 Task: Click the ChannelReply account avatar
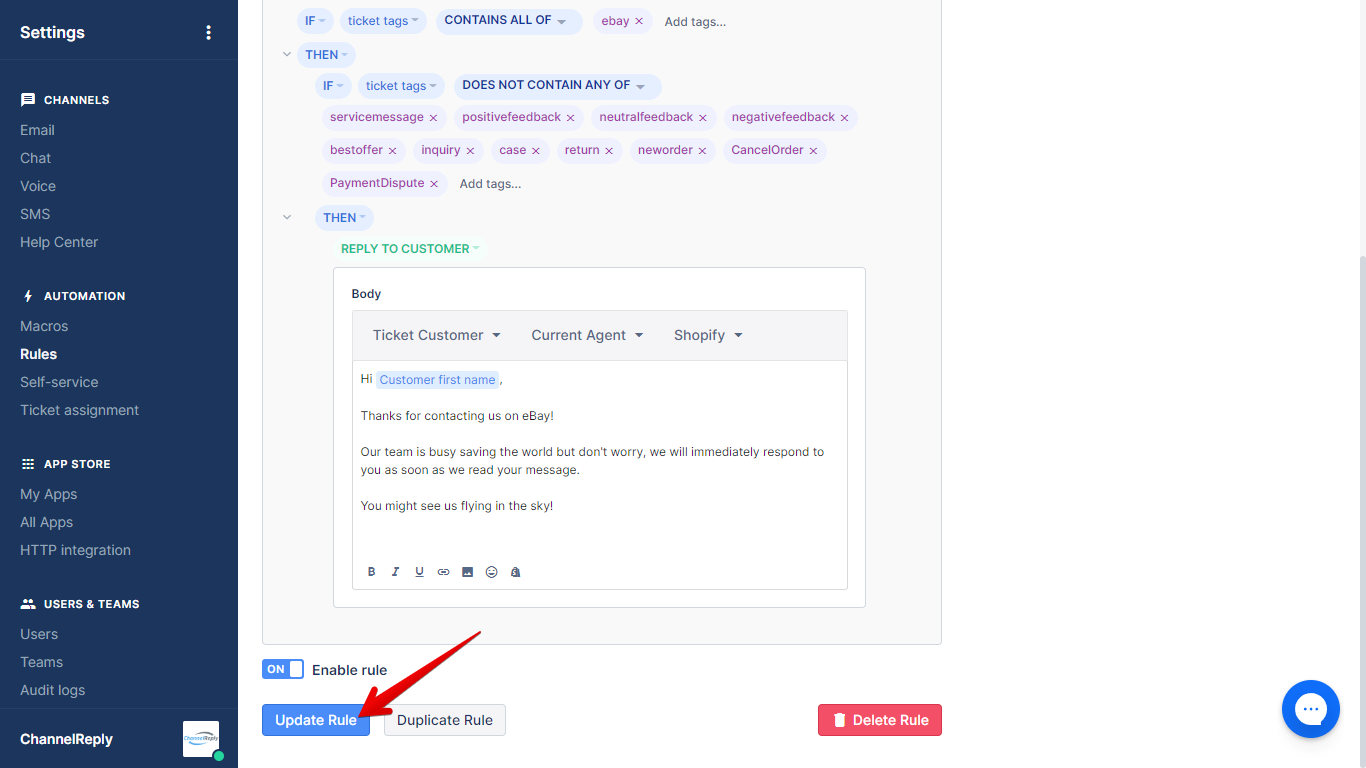pos(201,739)
